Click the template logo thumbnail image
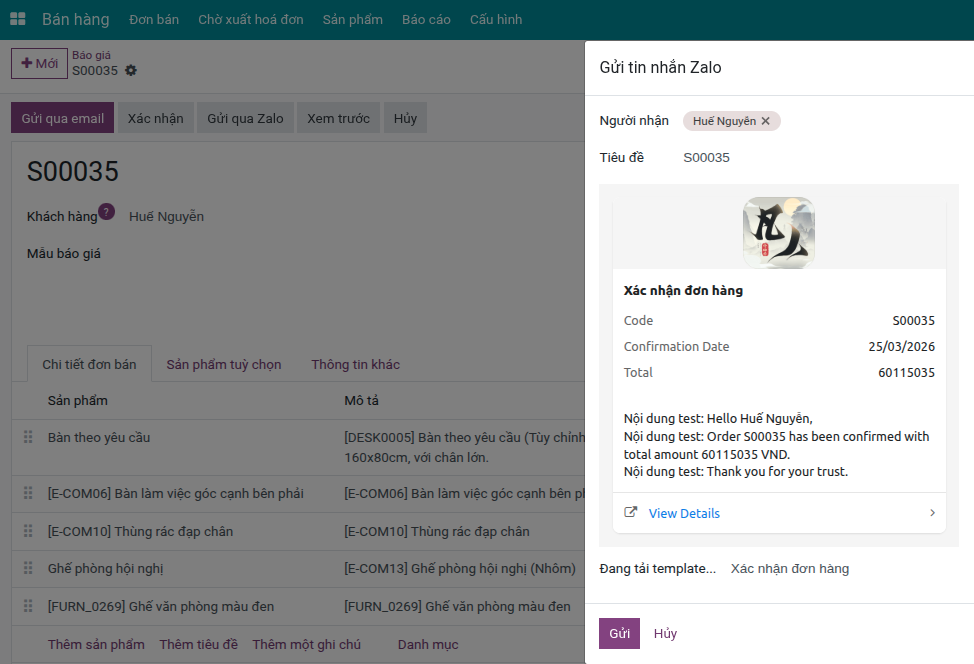 coord(779,233)
